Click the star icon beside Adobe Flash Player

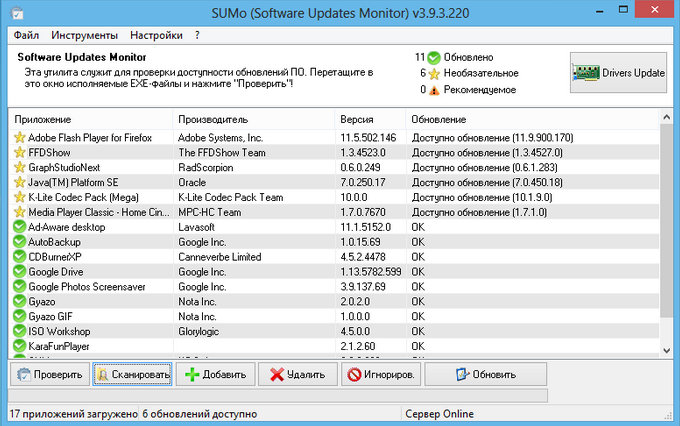tap(20, 138)
